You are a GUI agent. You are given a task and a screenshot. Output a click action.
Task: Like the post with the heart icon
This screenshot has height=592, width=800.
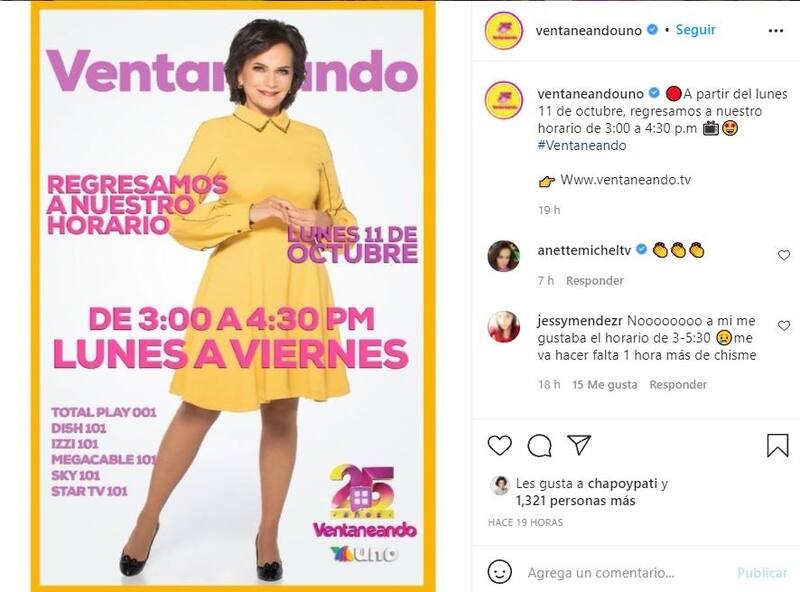pos(499,446)
